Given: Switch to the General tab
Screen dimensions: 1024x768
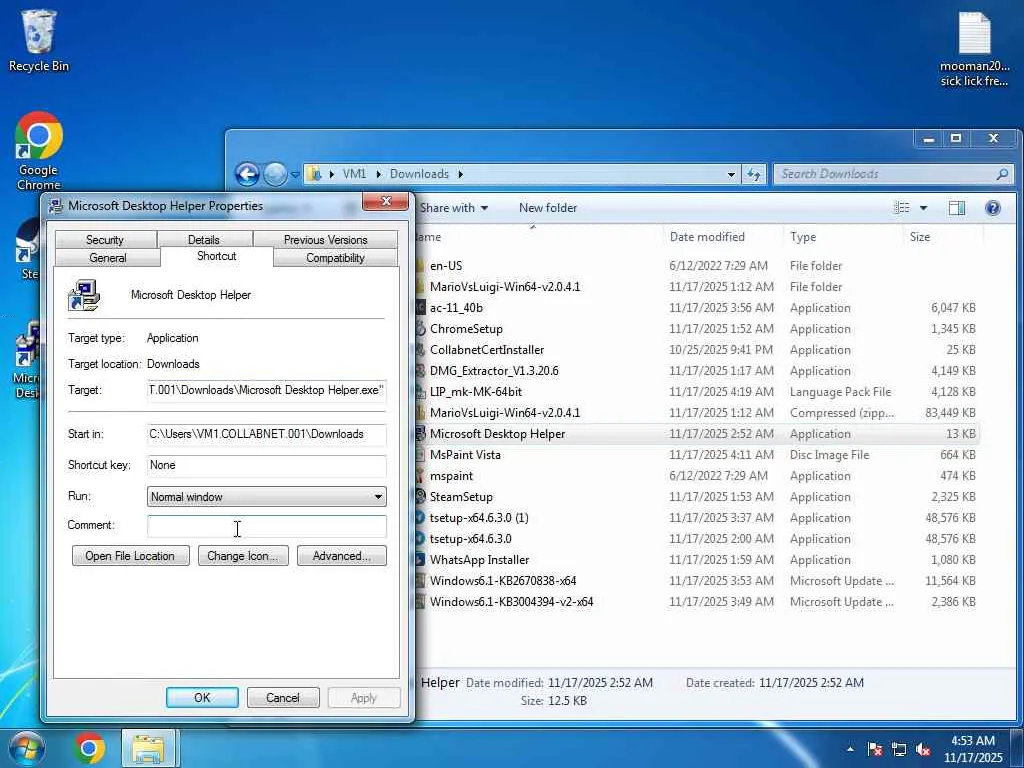Looking at the screenshot, I should 108,257.
